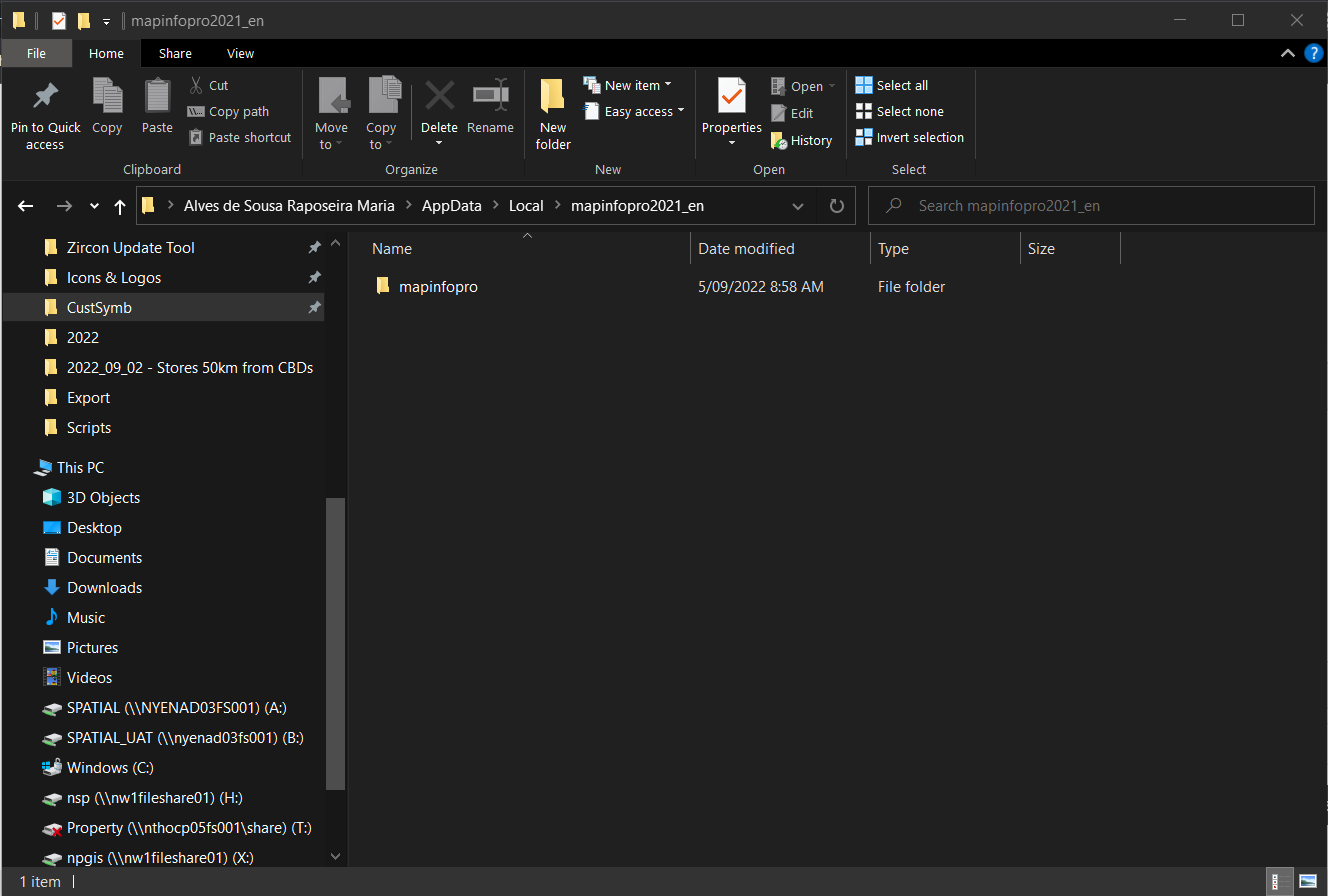Image resolution: width=1328 pixels, height=896 pixels.
Task: Open Windows (C:) drive
Action: (97, 768)
